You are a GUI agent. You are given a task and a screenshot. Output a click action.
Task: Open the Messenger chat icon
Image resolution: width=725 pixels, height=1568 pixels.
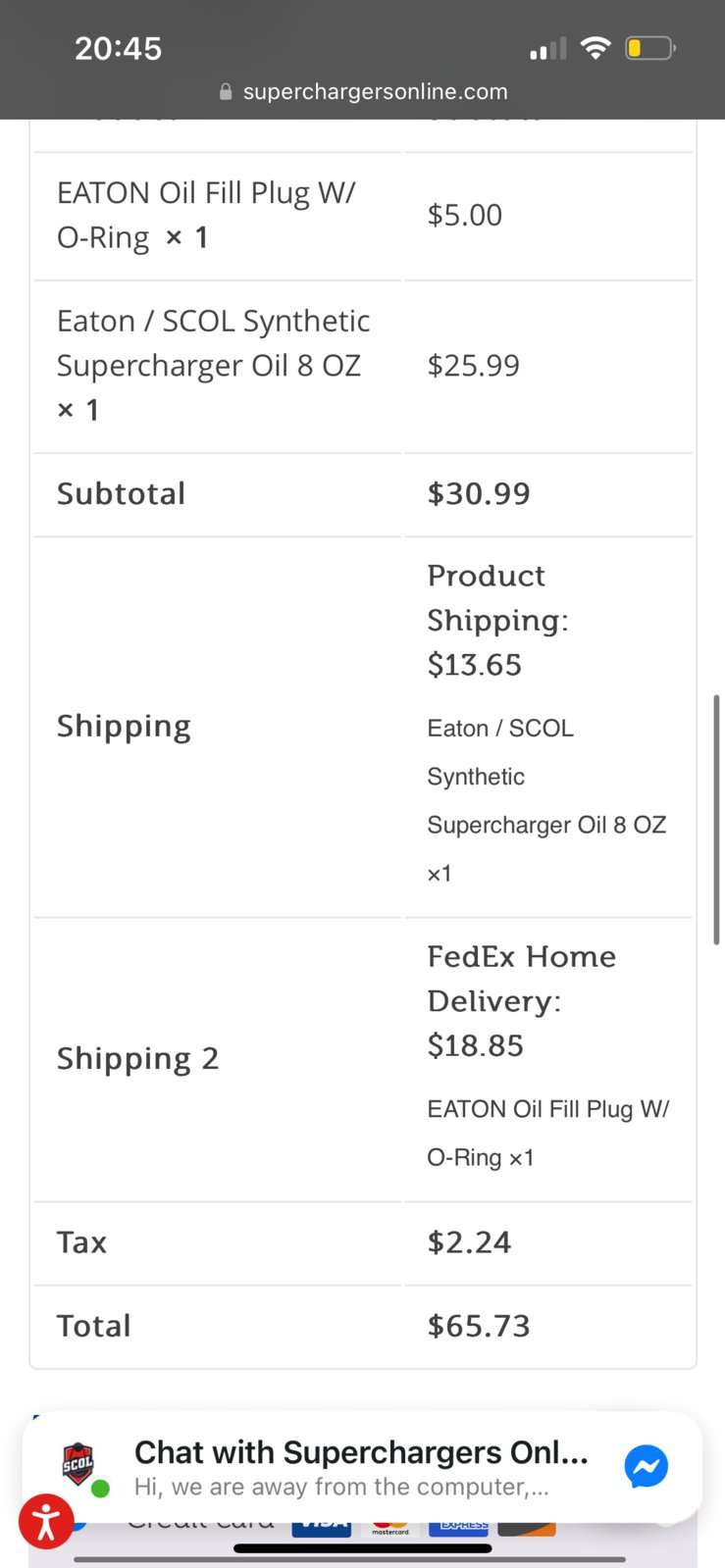(647, 1466)
